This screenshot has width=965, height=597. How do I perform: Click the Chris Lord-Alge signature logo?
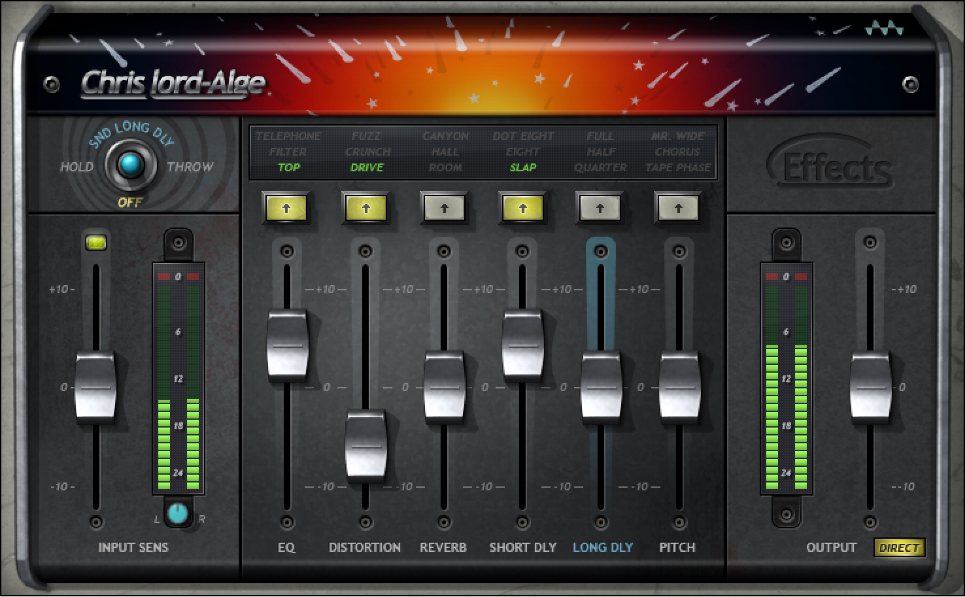173,83
